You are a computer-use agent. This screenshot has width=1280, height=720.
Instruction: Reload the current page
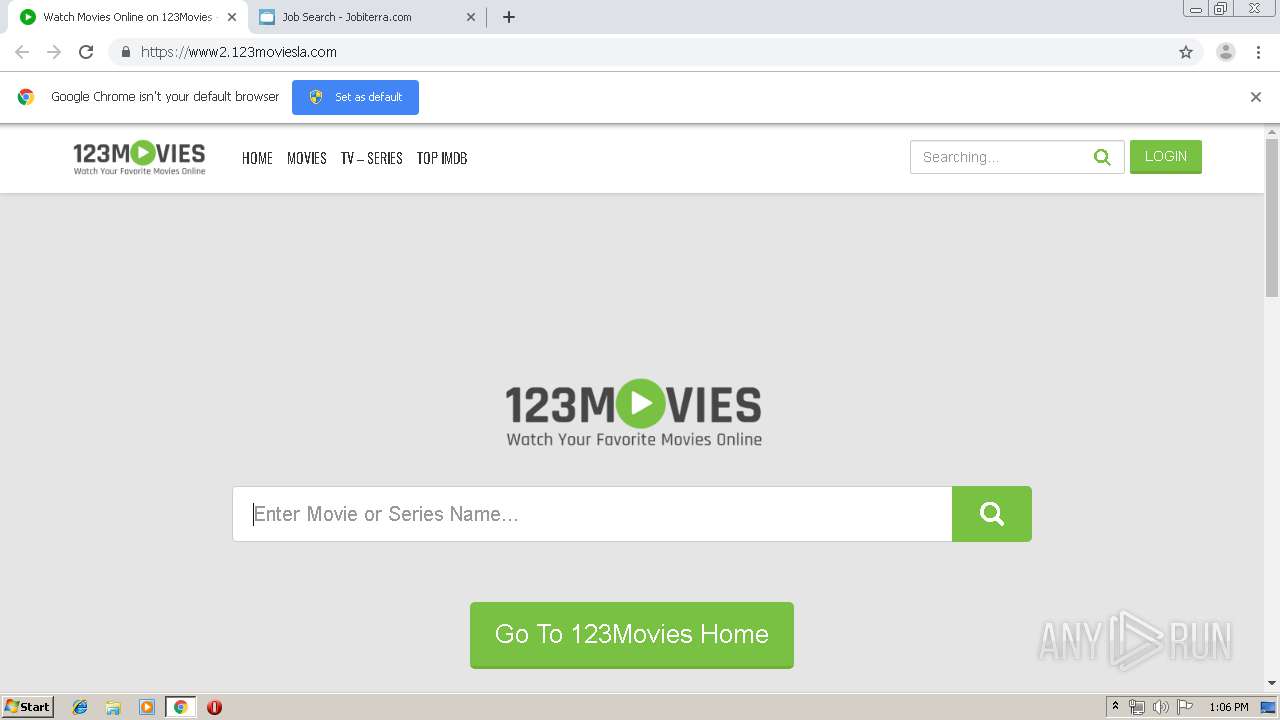click(x=86, y=52)
